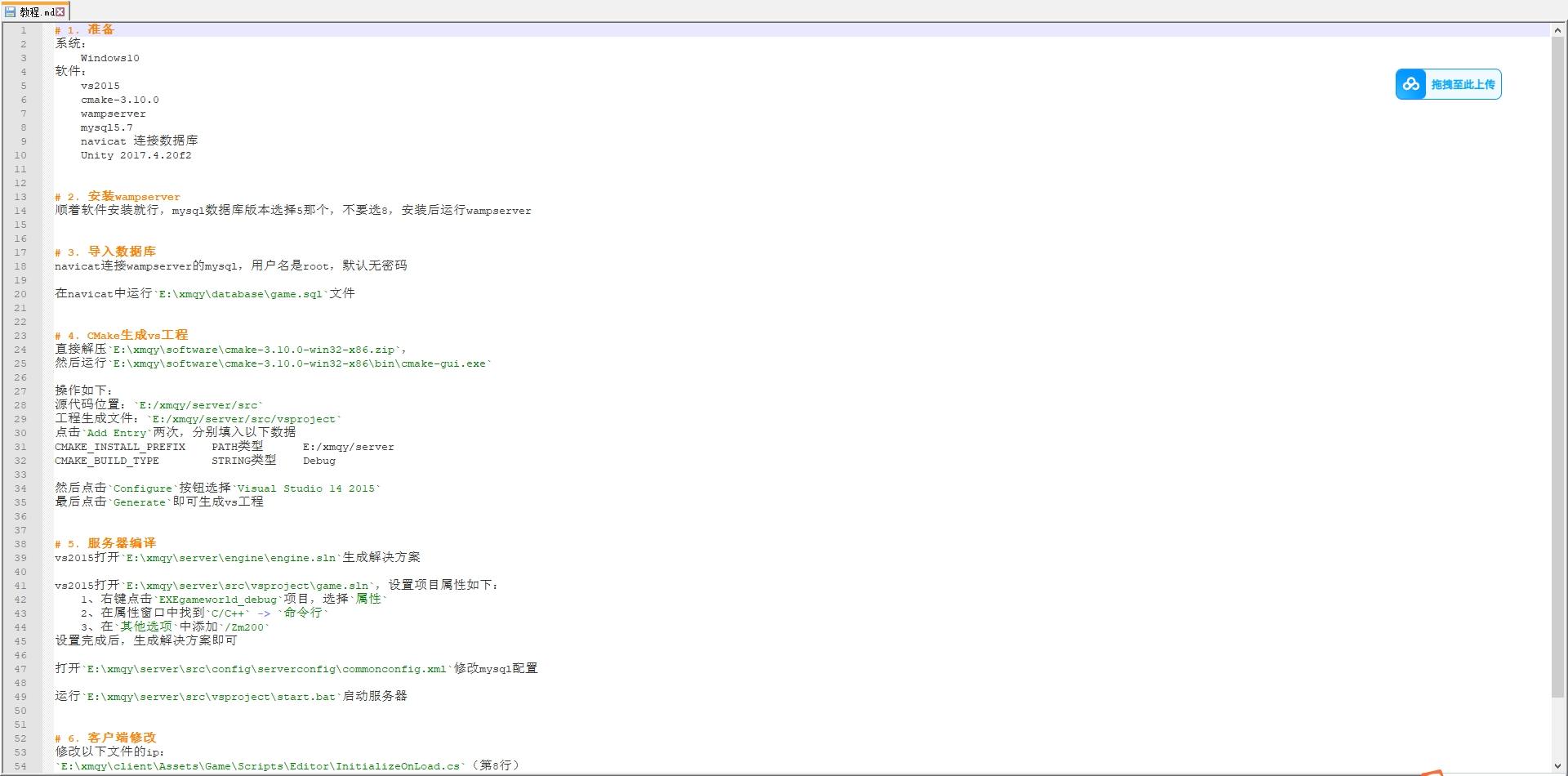Click the vertical scrollbar thumb
This screenshot has height=776, width=1568.
pos(1558,368)
